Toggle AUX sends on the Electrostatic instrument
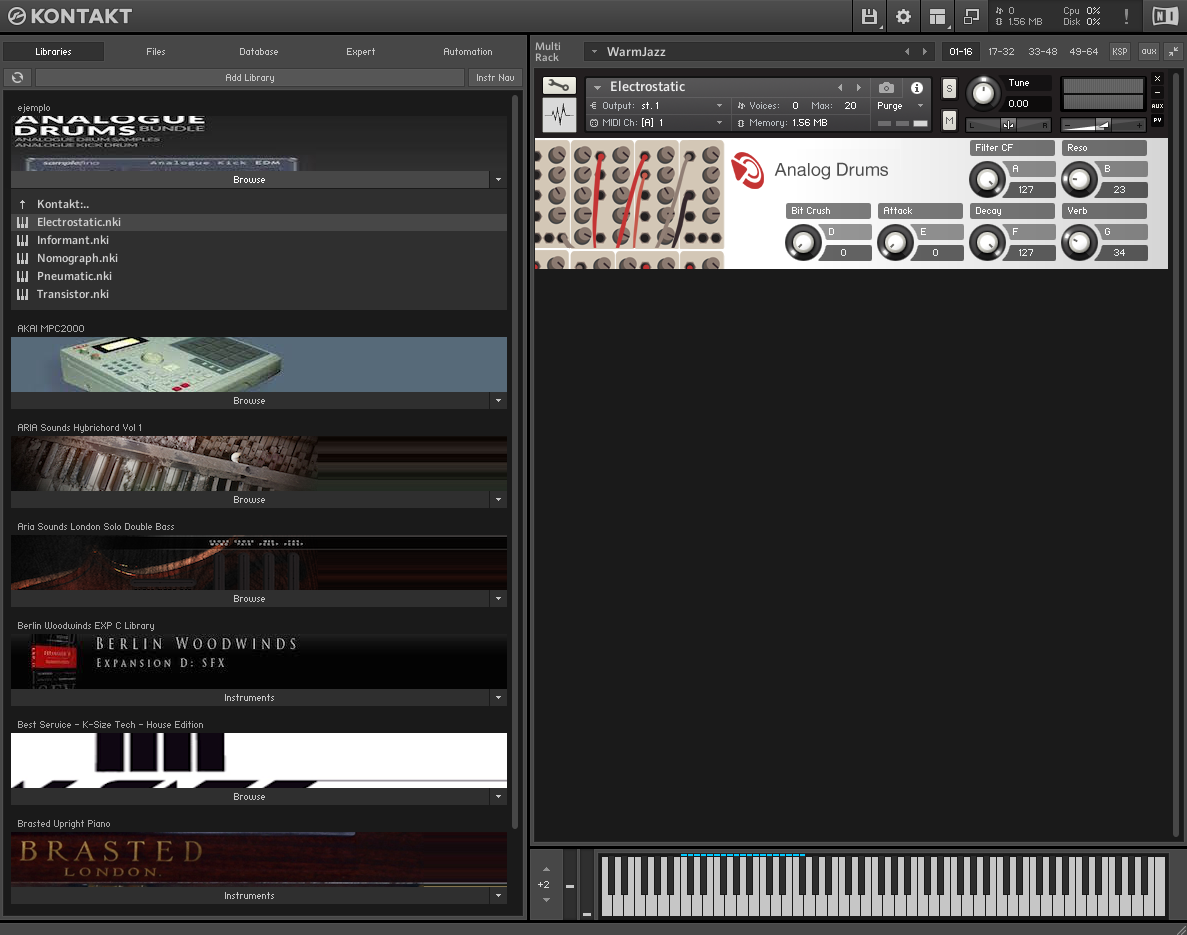This screenshot has height=935, width=1187. 1157,106
